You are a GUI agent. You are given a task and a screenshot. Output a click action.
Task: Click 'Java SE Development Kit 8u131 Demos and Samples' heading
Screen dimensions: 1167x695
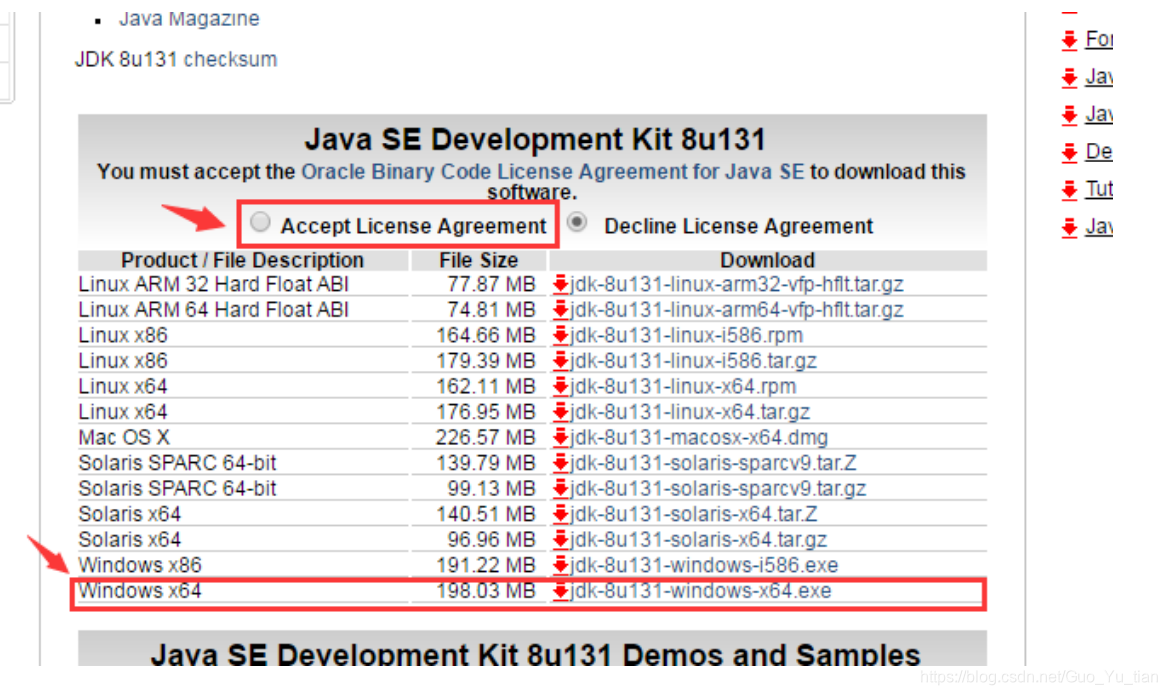[x=535, y=653]
